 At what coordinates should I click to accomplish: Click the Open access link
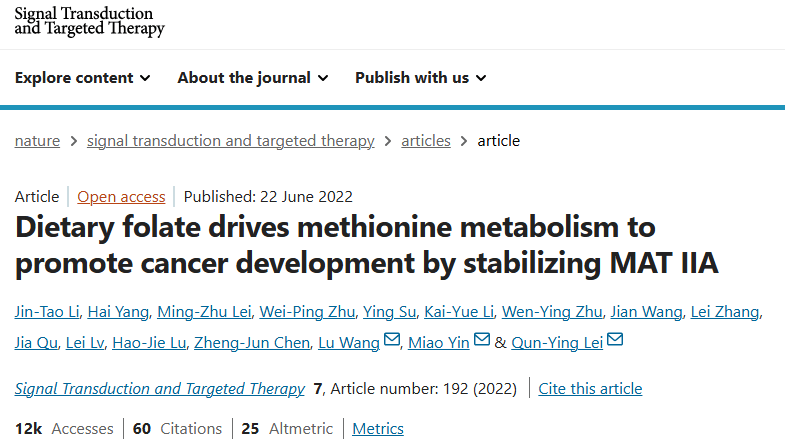point(121,197)
